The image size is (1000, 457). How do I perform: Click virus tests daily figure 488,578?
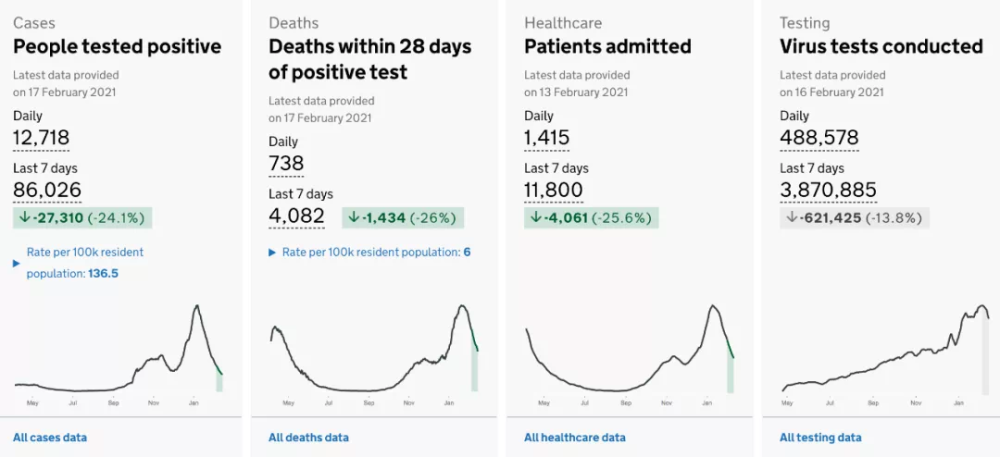click(x=819, y=139)
